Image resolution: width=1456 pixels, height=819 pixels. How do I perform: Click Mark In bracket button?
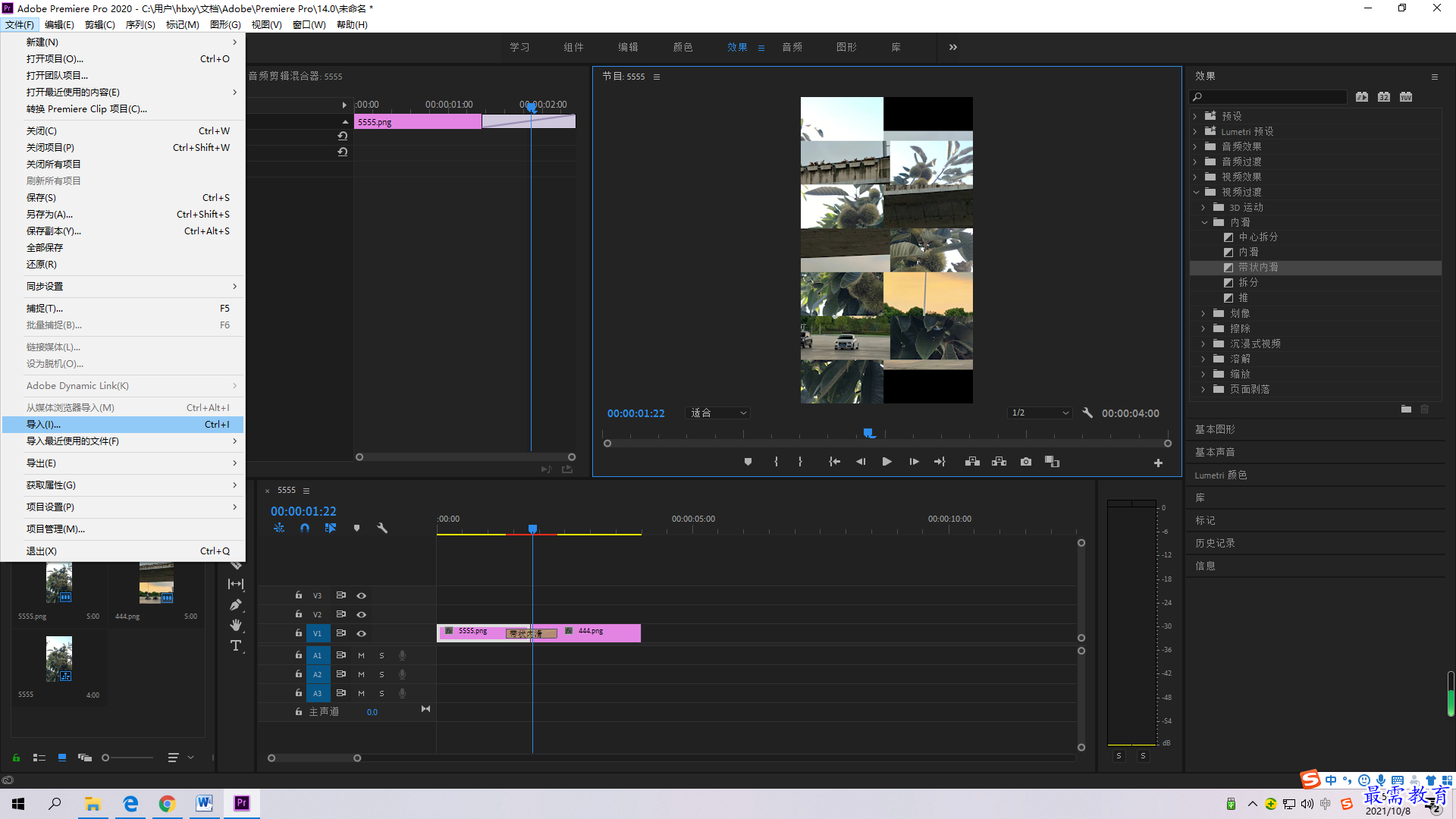(776, 462)
